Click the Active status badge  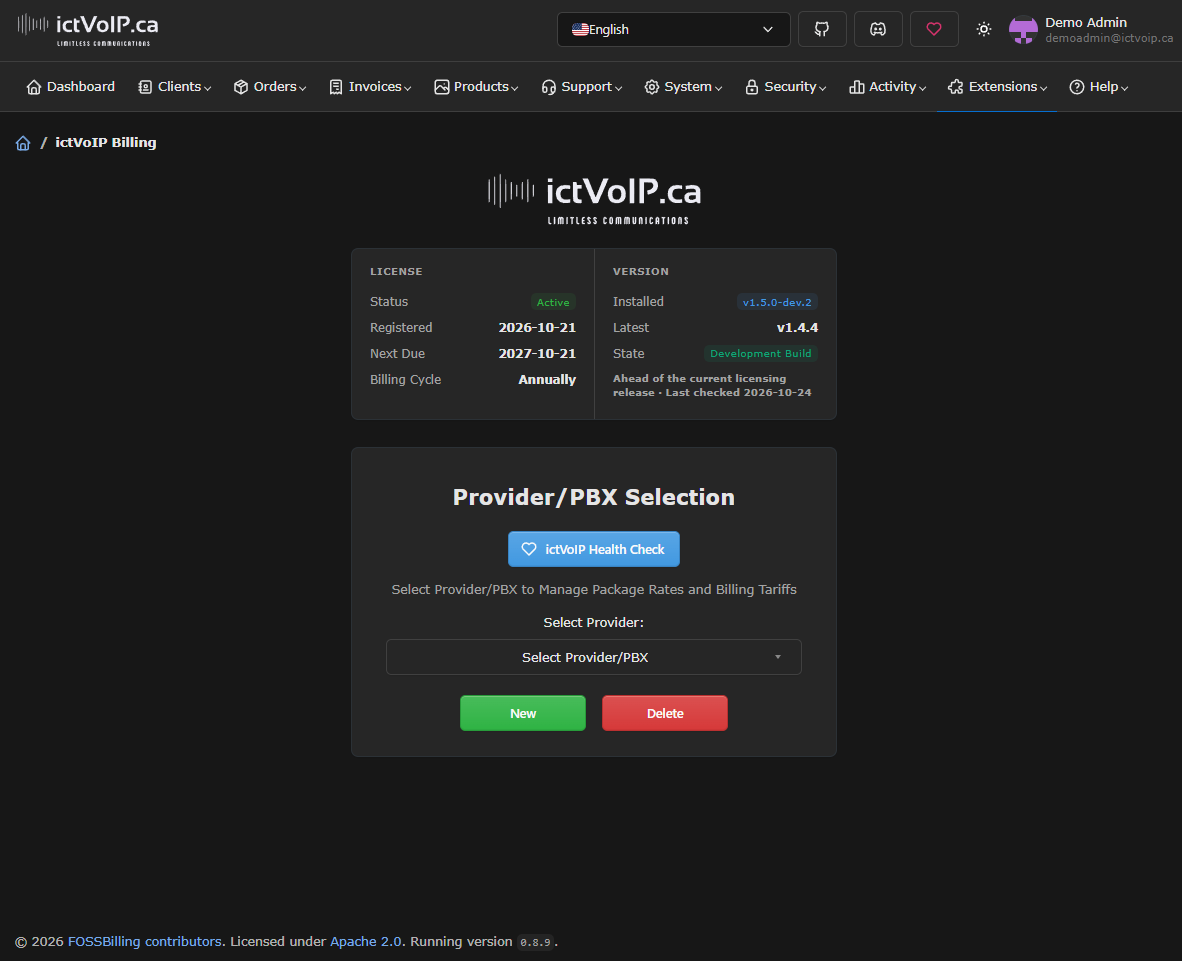click(x=553, y=302)
